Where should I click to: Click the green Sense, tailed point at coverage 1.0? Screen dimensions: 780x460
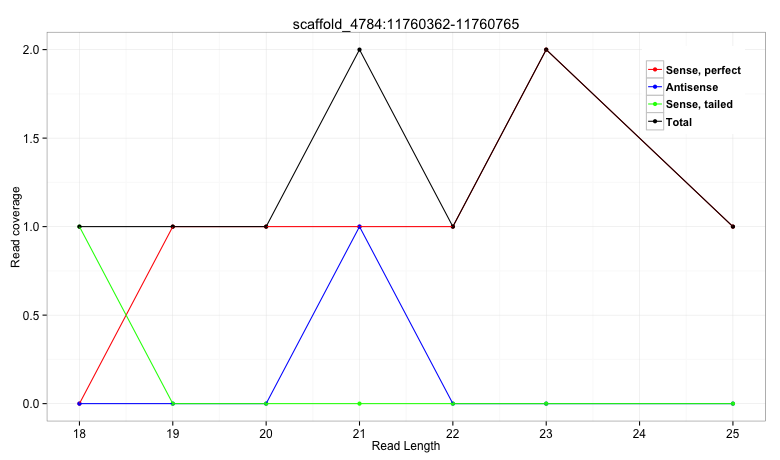[x=79, y=227]
